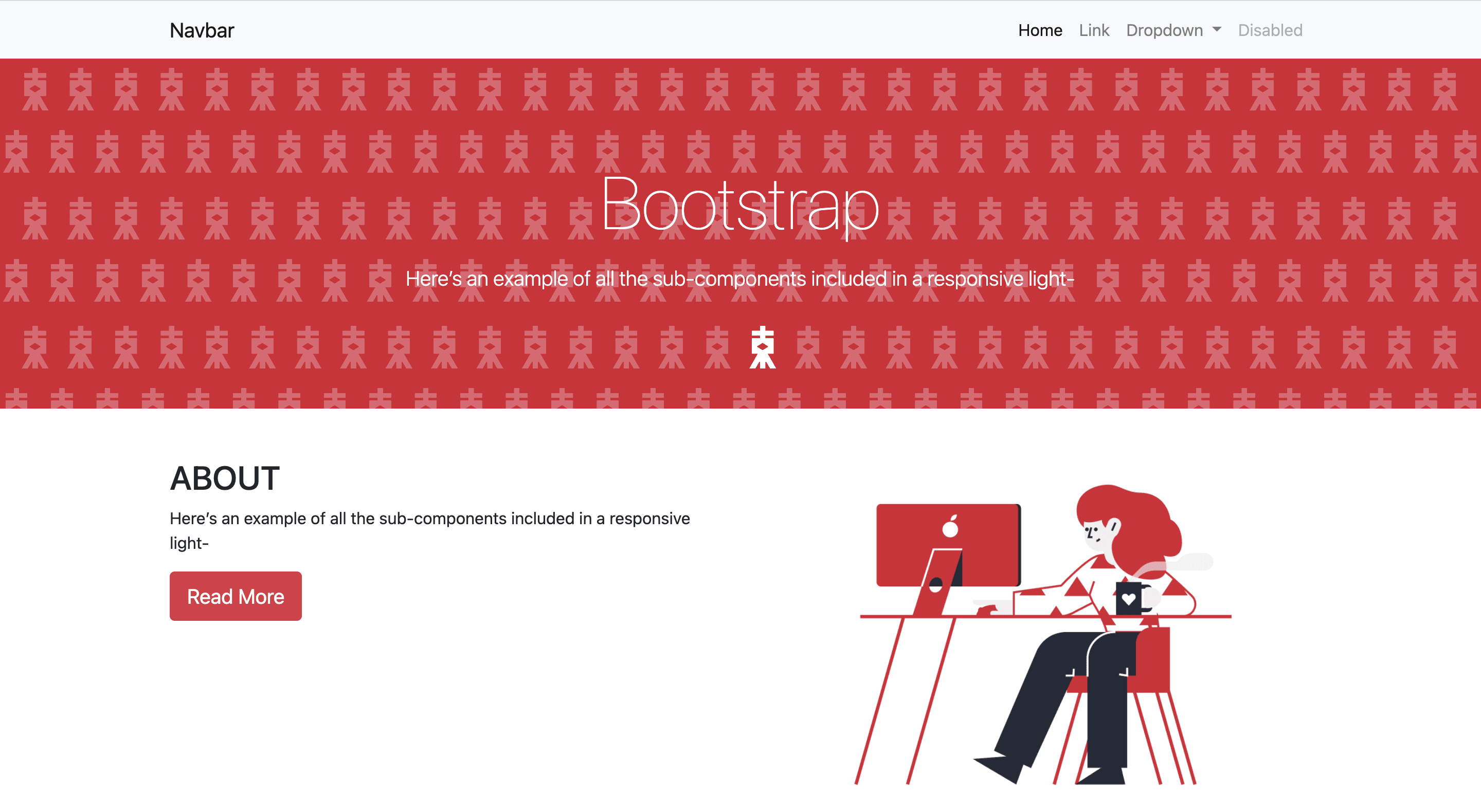This screenshot has height=812, width=1481.
Task: Click the hero subtitle about sub-components
Action: 740,279
